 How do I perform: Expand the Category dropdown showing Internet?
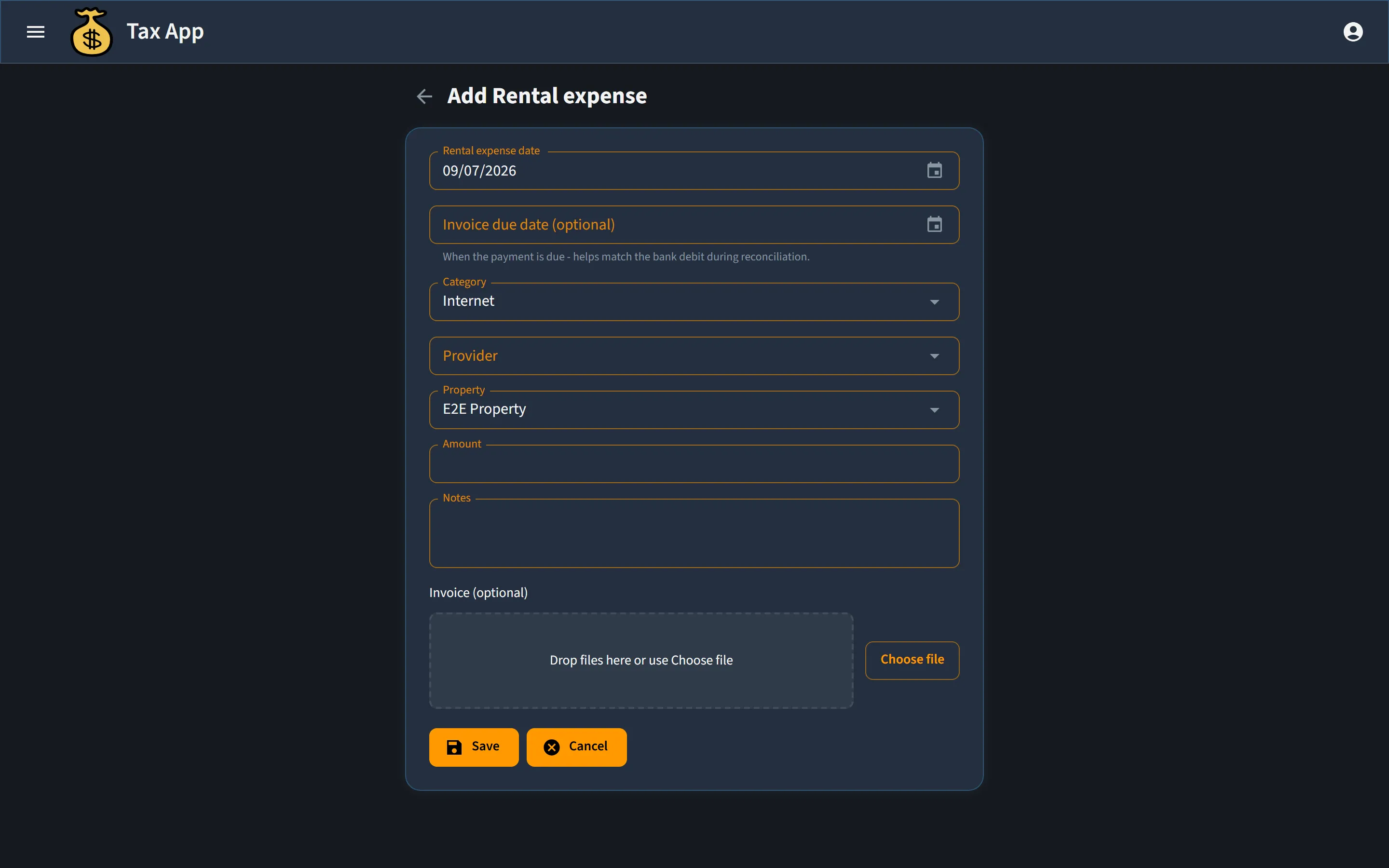[x=694, y=301]
